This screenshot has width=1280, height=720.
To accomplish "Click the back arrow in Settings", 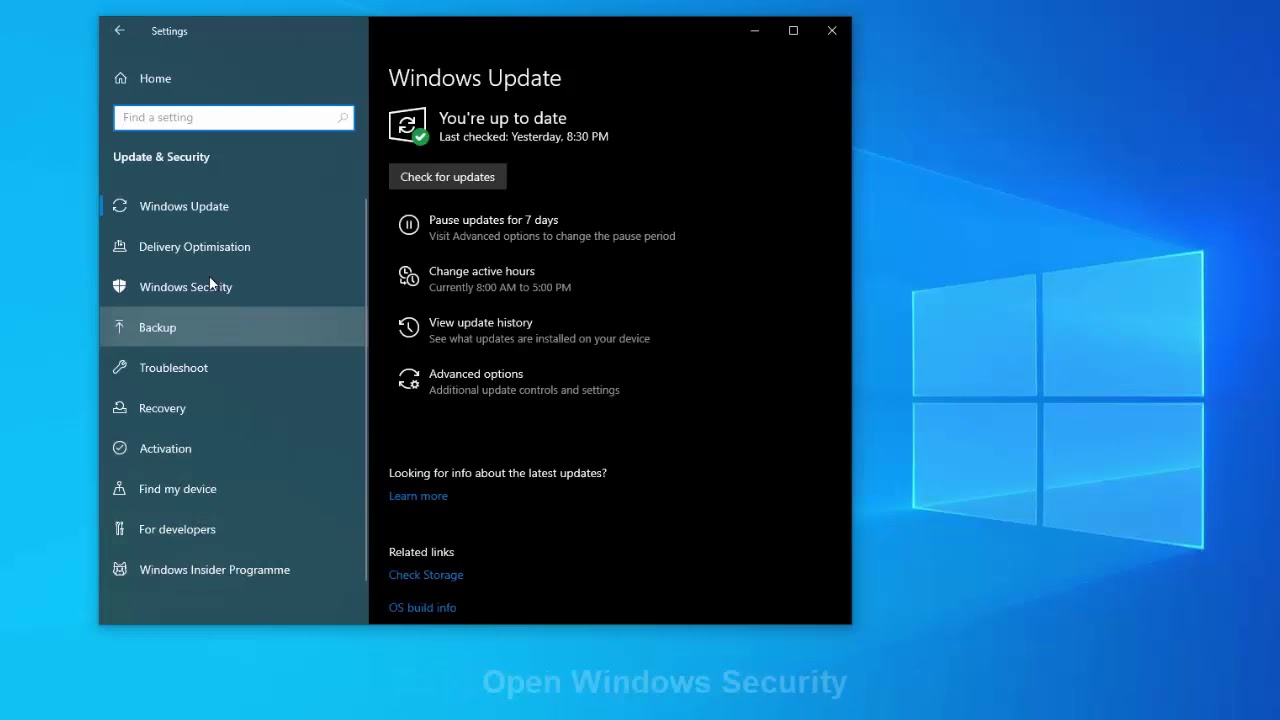I will point(119,31).
